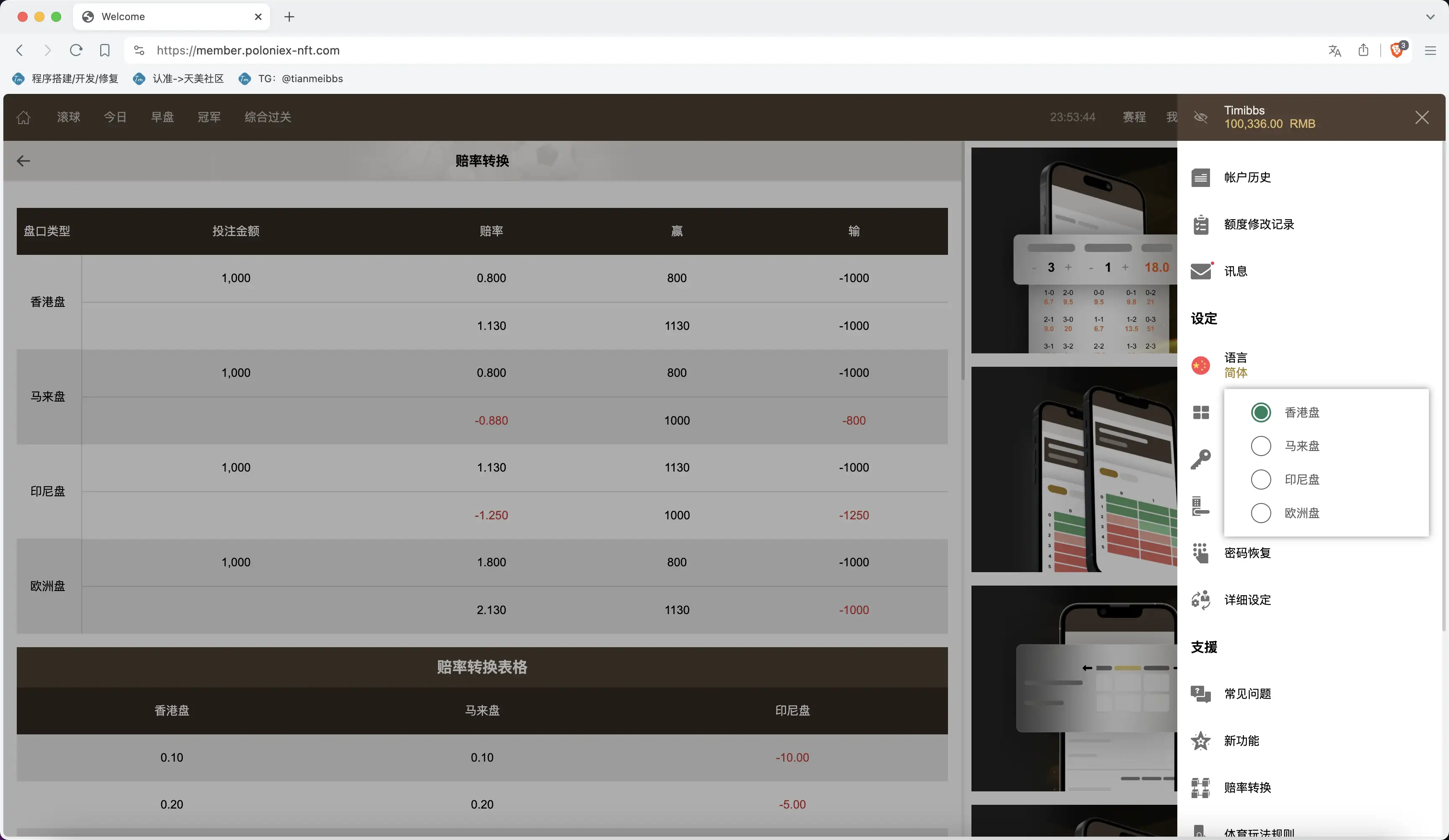Click the -10.00 value in 印尼盘 column
1449x840 pixels.
[792, 758]
